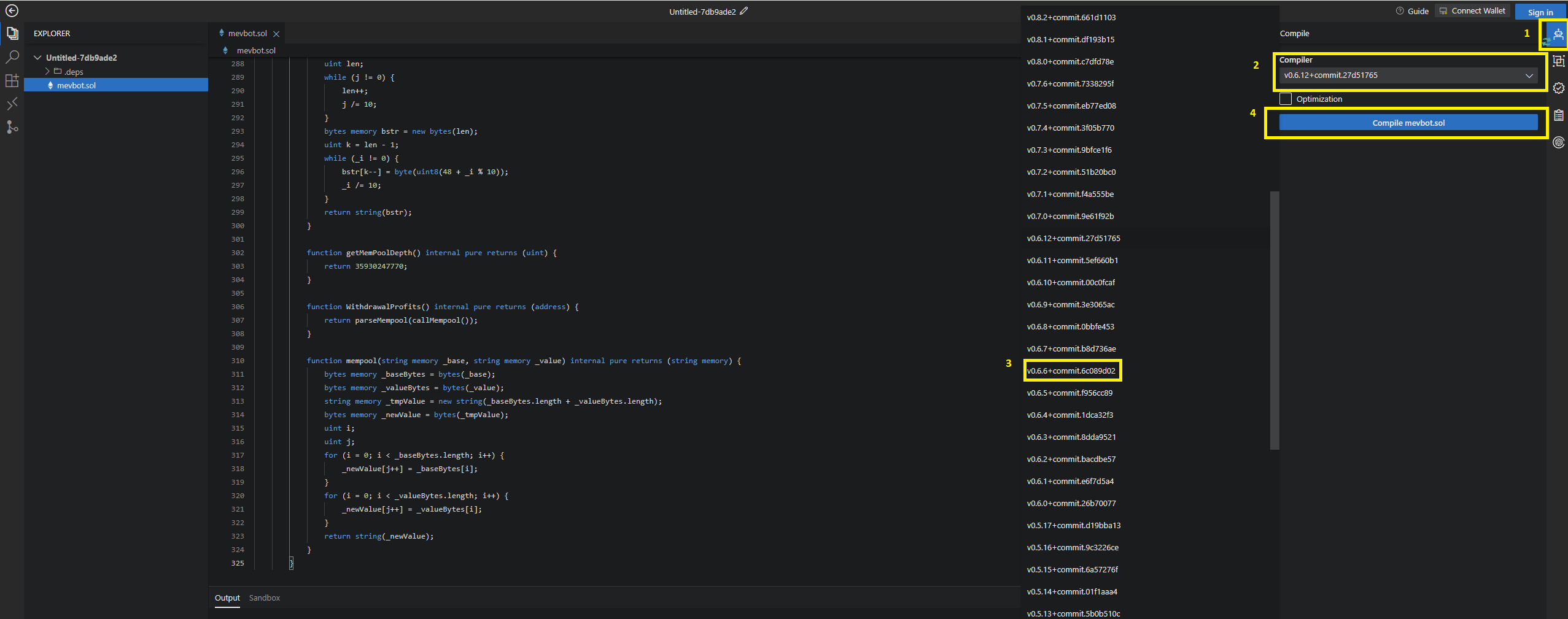Open the Search magnifier icon in left sidebar

(12, 57)
